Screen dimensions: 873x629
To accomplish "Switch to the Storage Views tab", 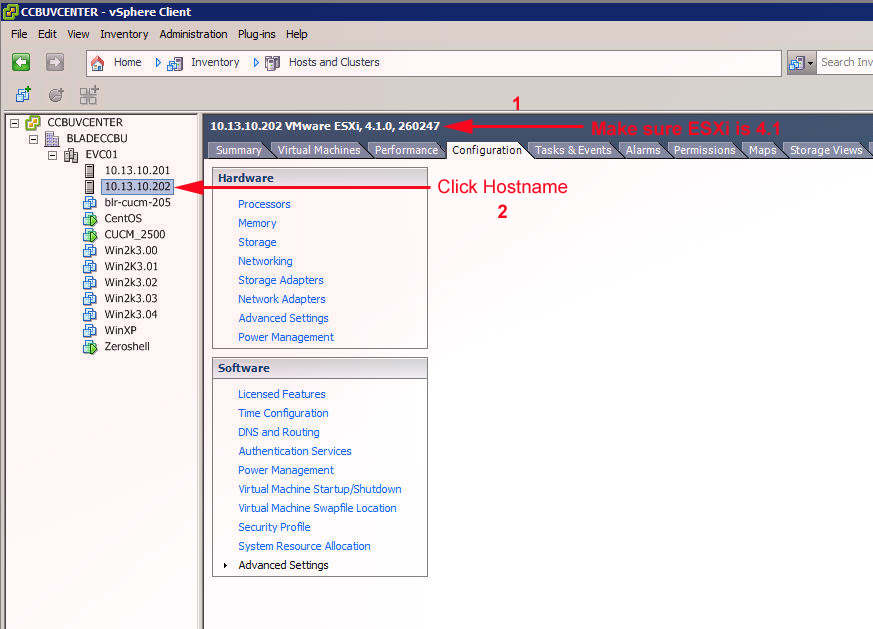I will point(826,150).
